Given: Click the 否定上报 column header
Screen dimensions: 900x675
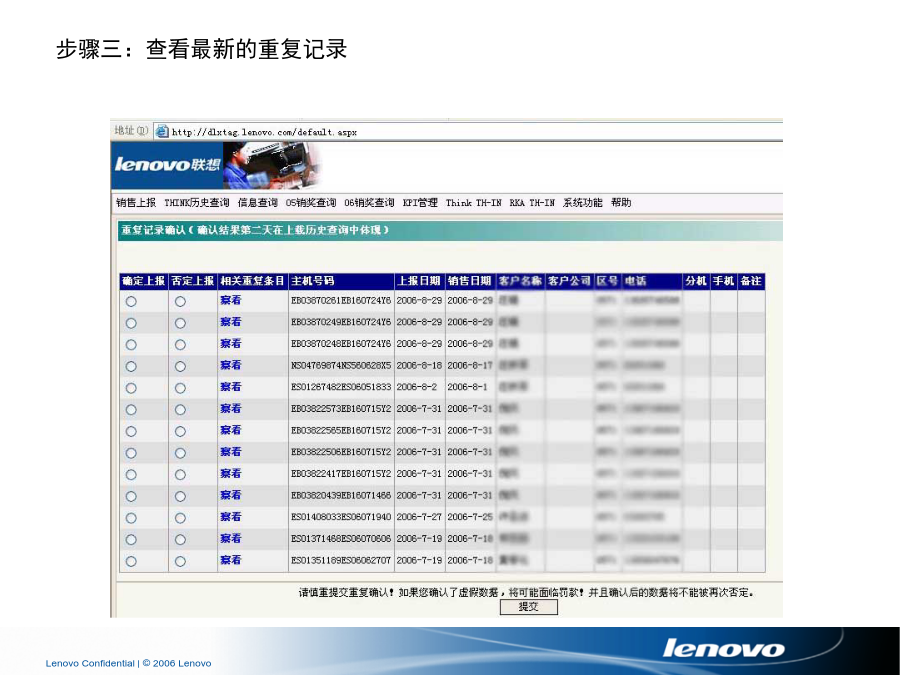Looking at the screenshot, I should coord(192,281).
